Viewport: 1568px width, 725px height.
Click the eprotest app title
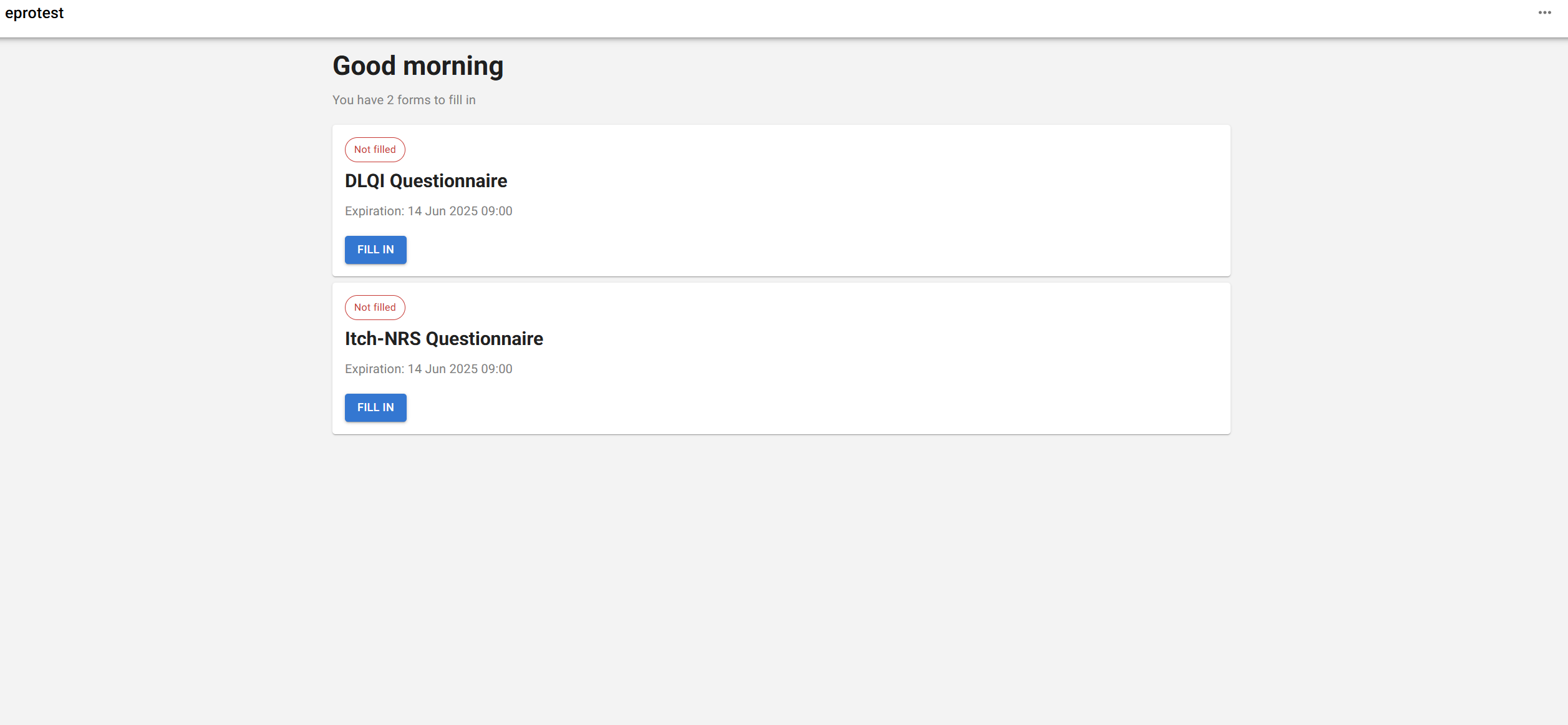click(34, 13)
